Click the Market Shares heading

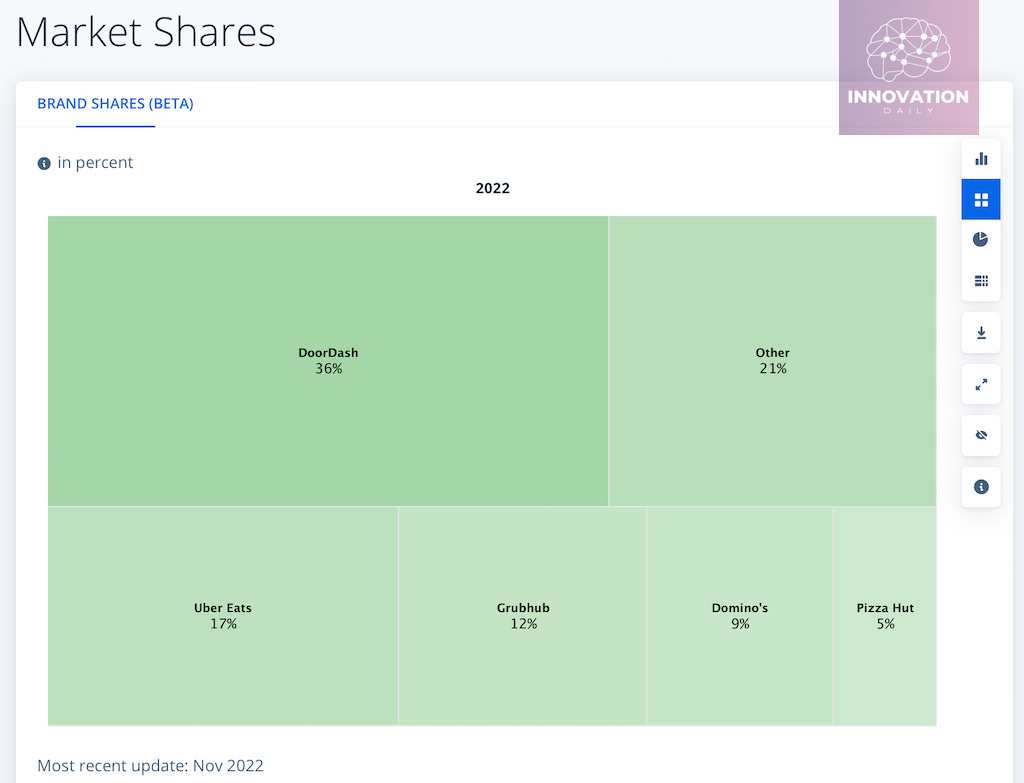pyautogui.click(x=146, y=32)
